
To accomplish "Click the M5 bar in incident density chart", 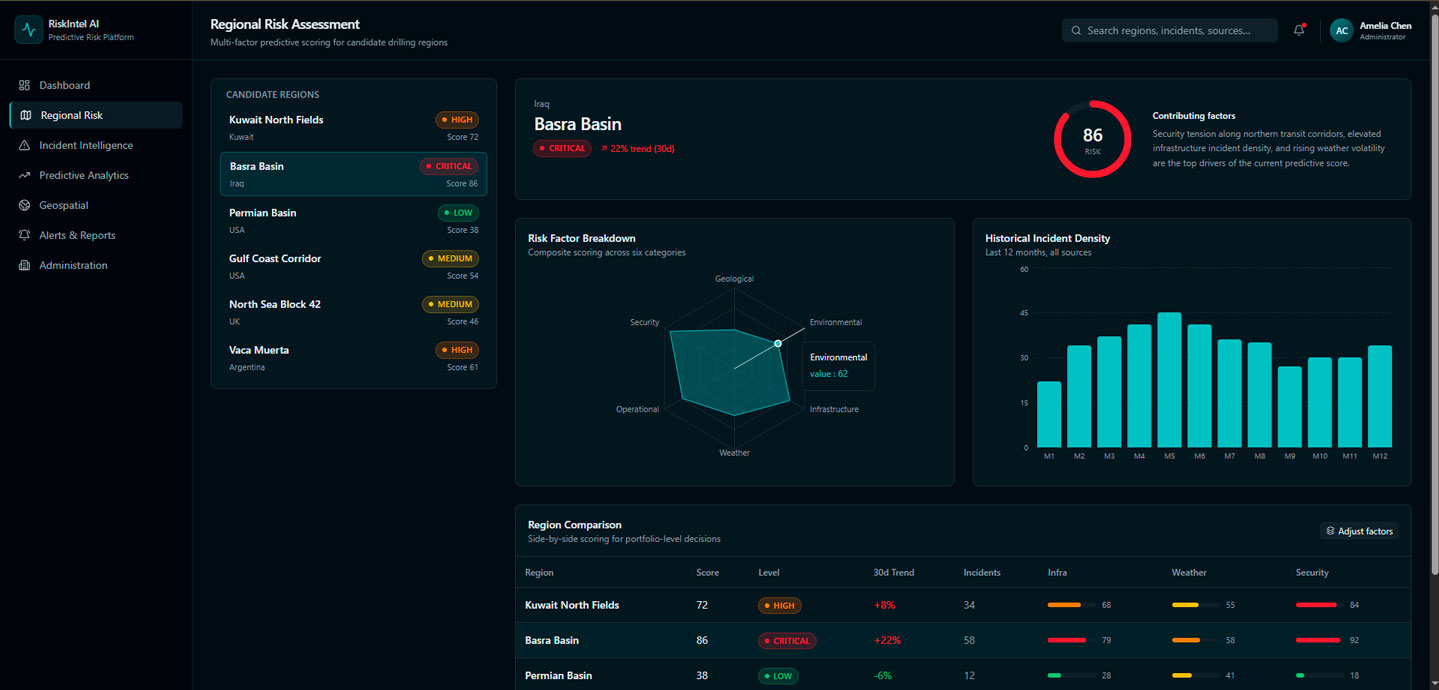I will (x=1169, y=380).
